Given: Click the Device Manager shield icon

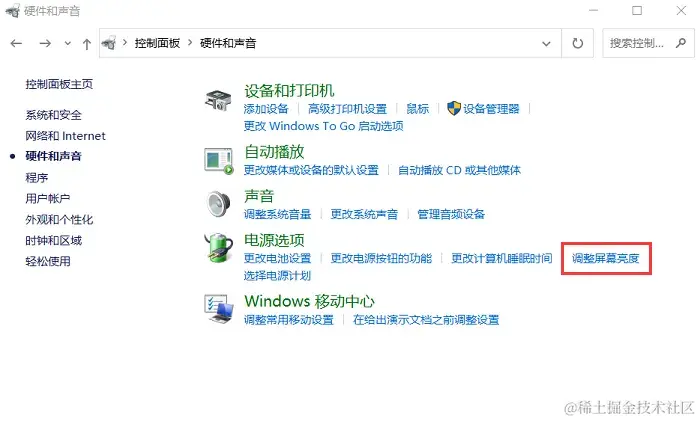Looking at the screenshot, I should coord(454,108).
